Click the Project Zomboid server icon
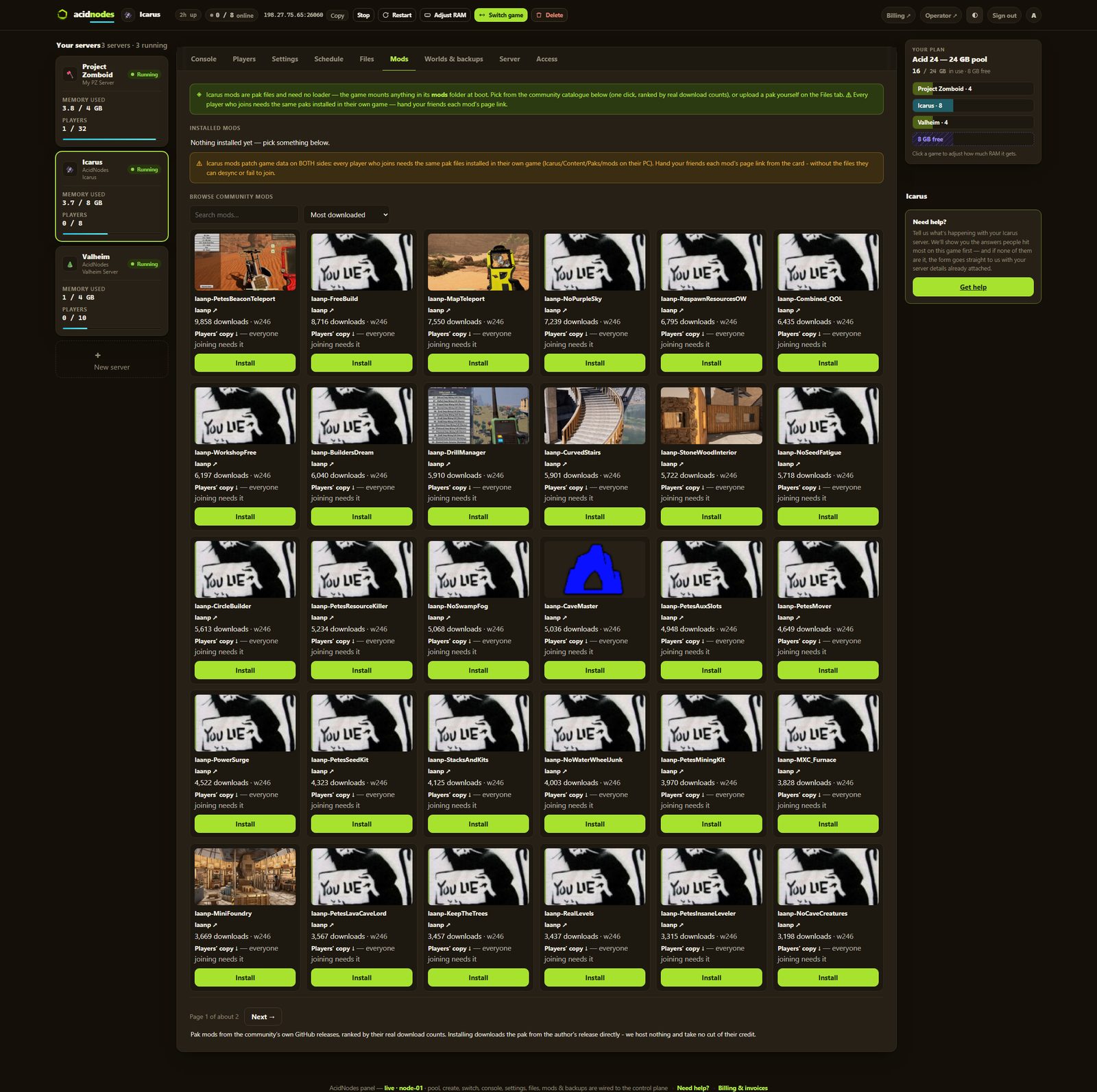Image resolution: width=1097 pixels, height=1092 pixels. (x=70, y=74)
